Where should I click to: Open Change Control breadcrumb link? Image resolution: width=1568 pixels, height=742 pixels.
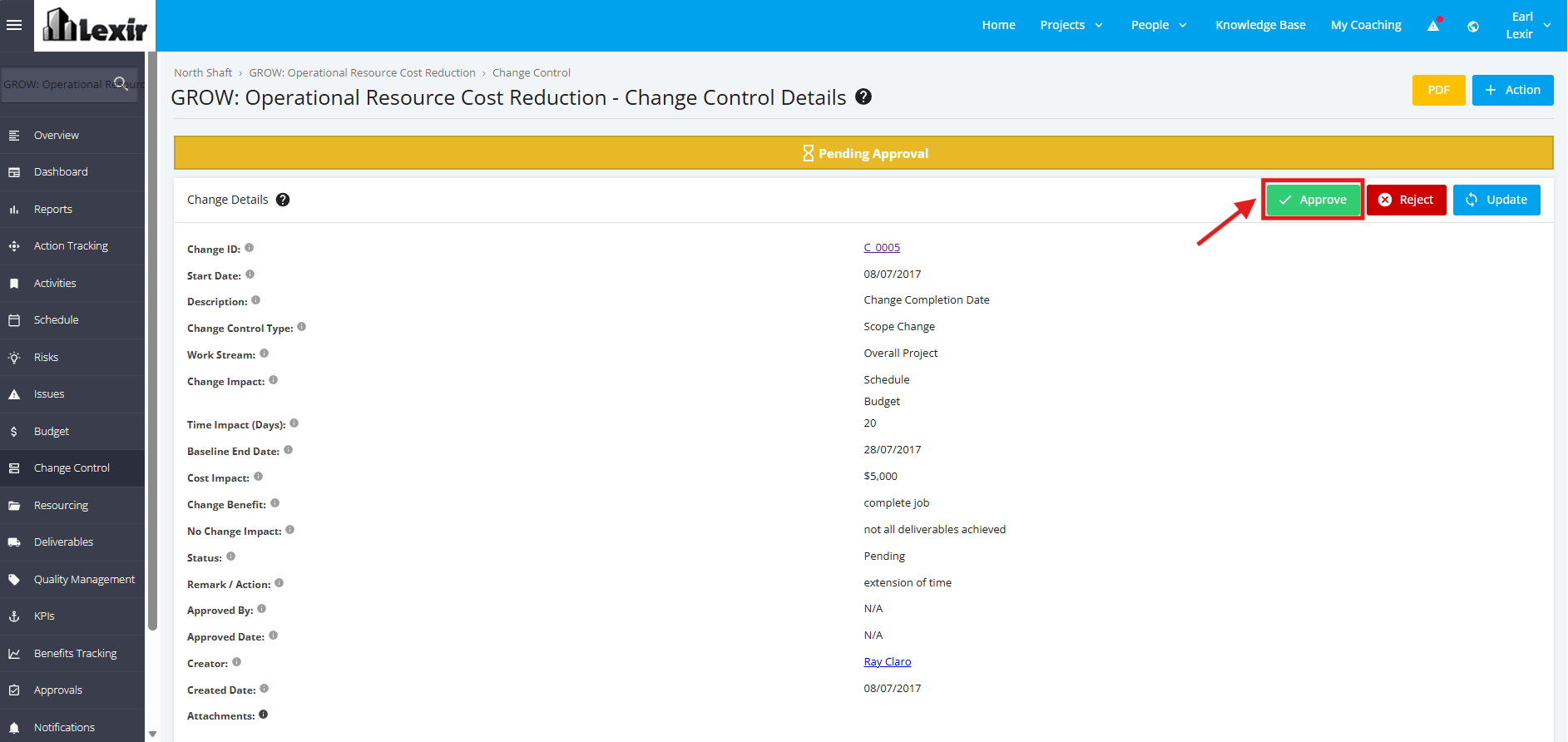(532, 72)
